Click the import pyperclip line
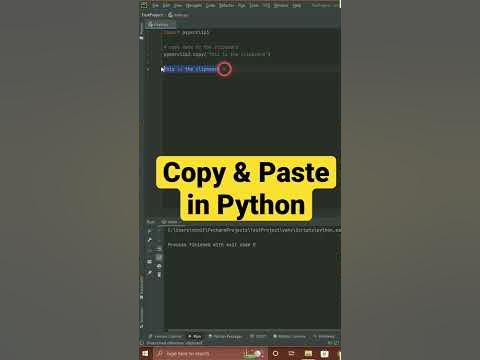480x360 pixels. point(187,32)
